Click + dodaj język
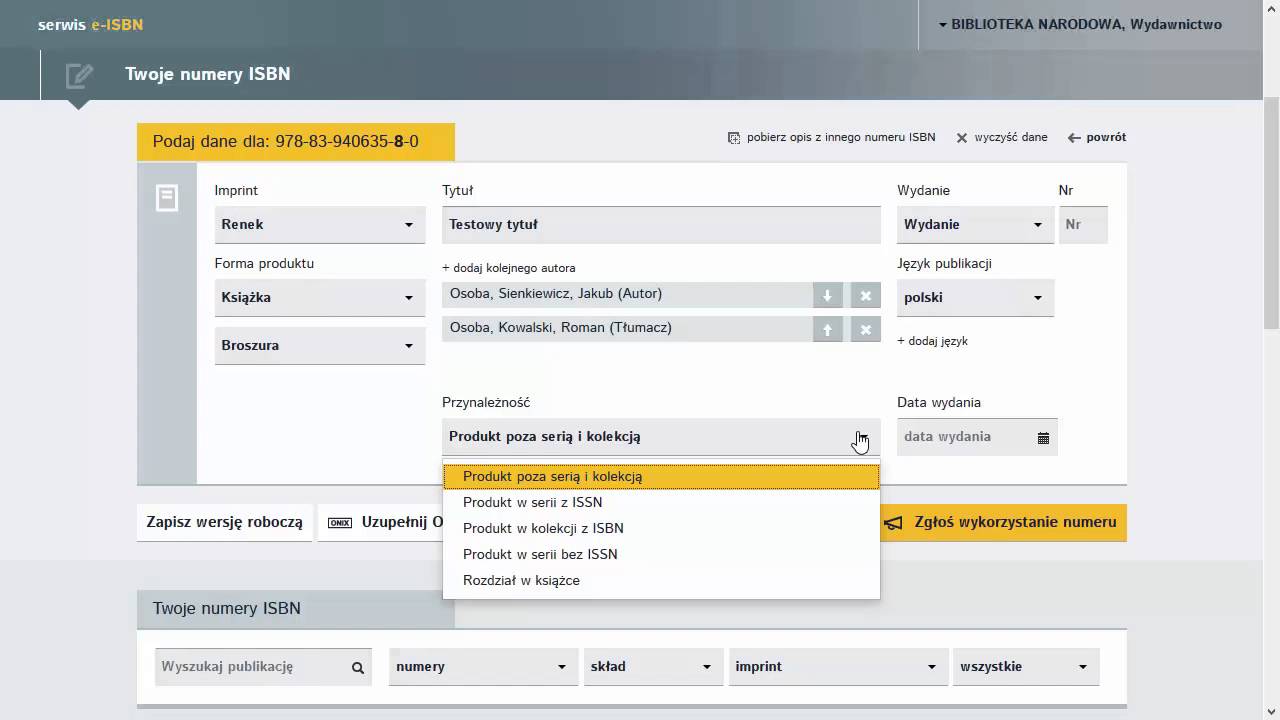 pos(932,341)
